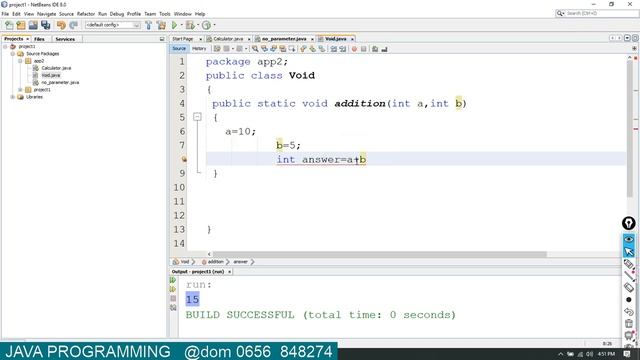Open the Start Page tab

(183, 39)
